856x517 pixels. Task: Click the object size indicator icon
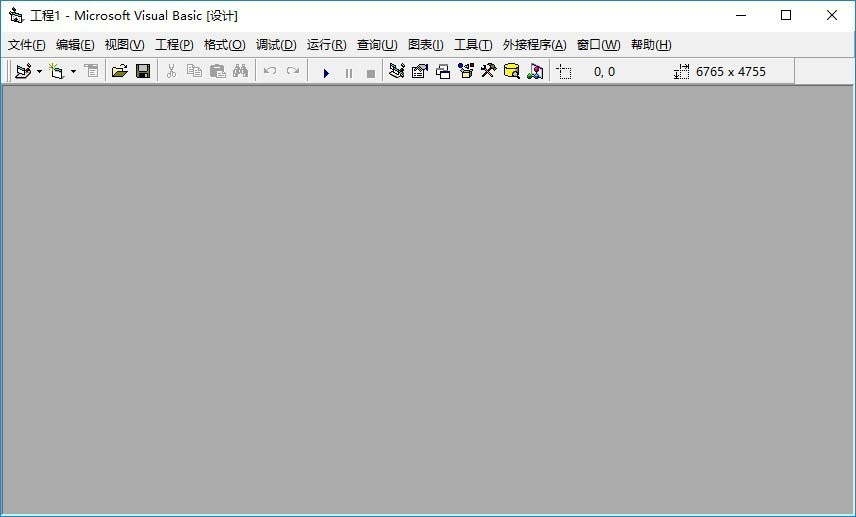681,72
